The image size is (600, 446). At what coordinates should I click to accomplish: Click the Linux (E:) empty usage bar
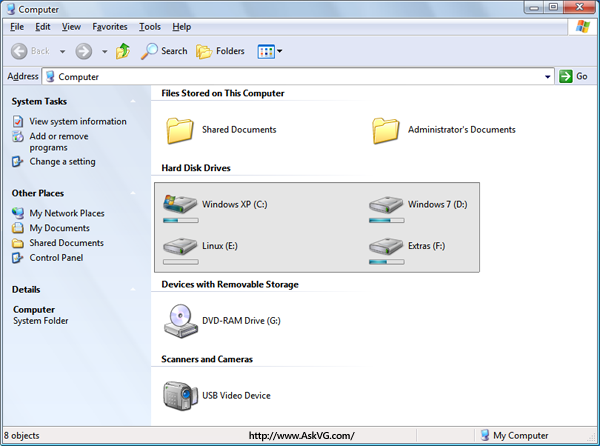coord(181,262)
